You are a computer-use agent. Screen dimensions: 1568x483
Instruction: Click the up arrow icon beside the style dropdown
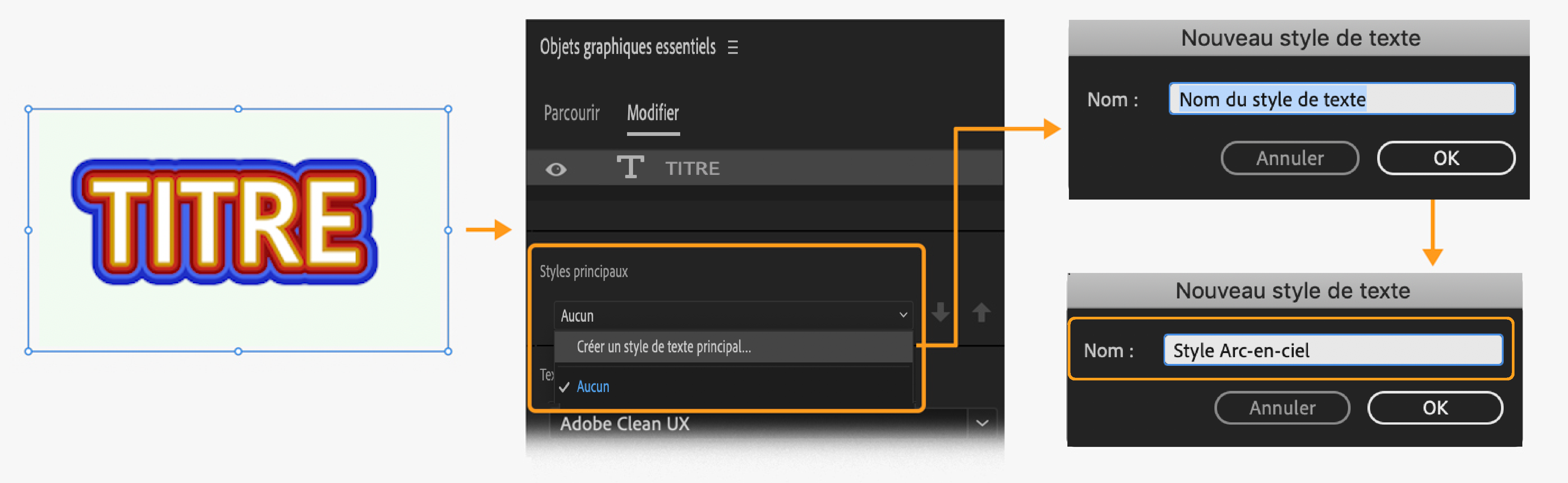pyautogui.click(x=981, y=313)
